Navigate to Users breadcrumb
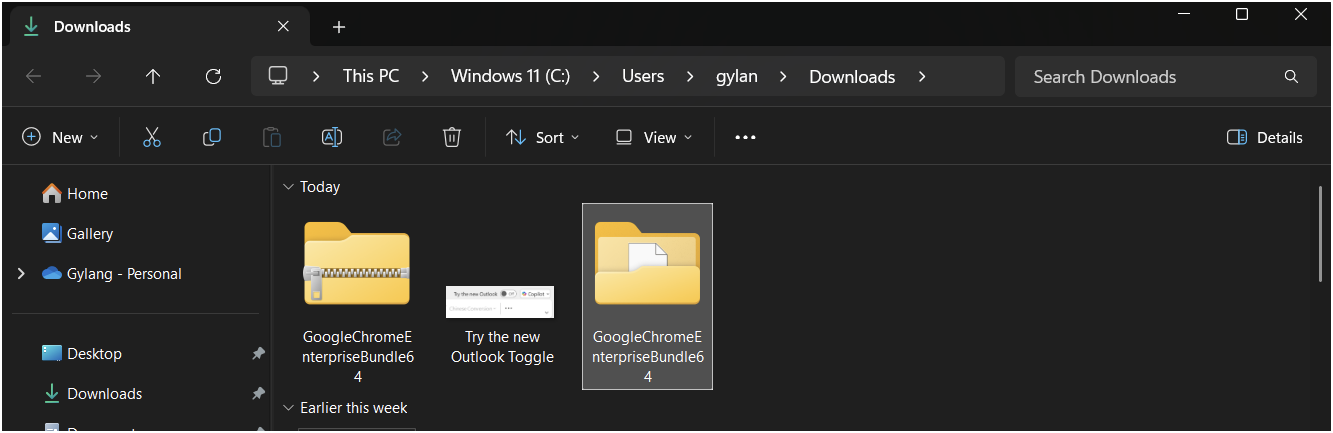This screenshot has width=1333, height=433. click(x=643, y=76)
